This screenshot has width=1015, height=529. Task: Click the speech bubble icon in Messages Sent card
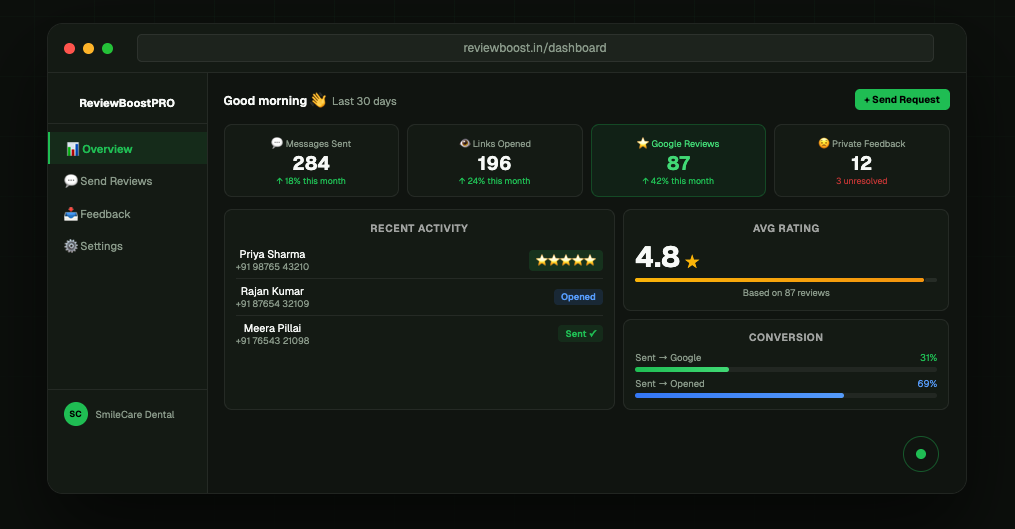(x=277, y=143)
